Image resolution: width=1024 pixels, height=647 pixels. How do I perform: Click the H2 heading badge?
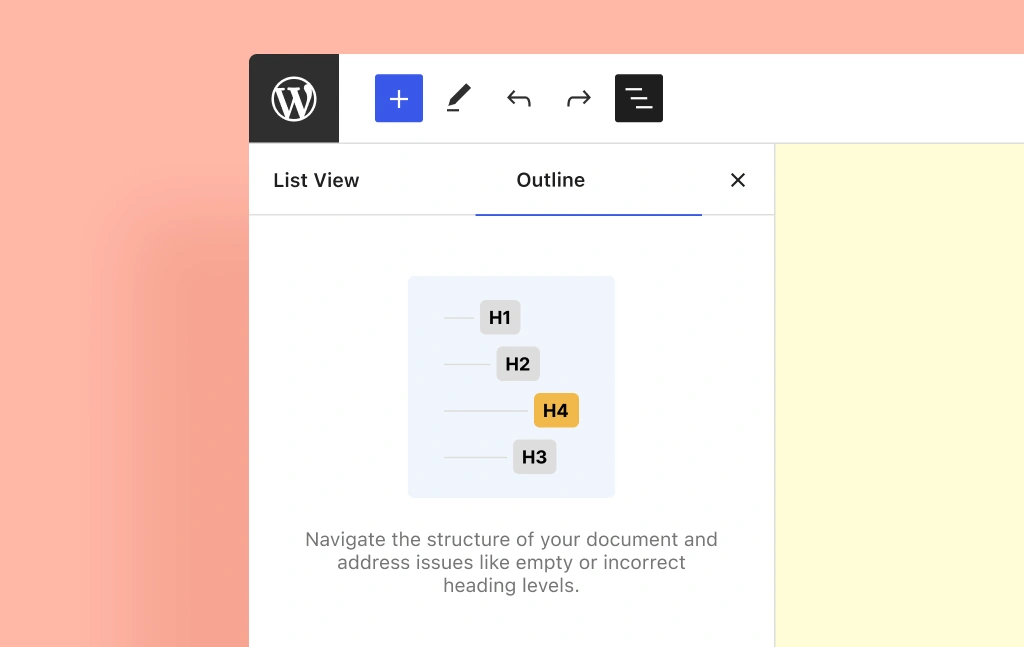(x=517, y=363)
